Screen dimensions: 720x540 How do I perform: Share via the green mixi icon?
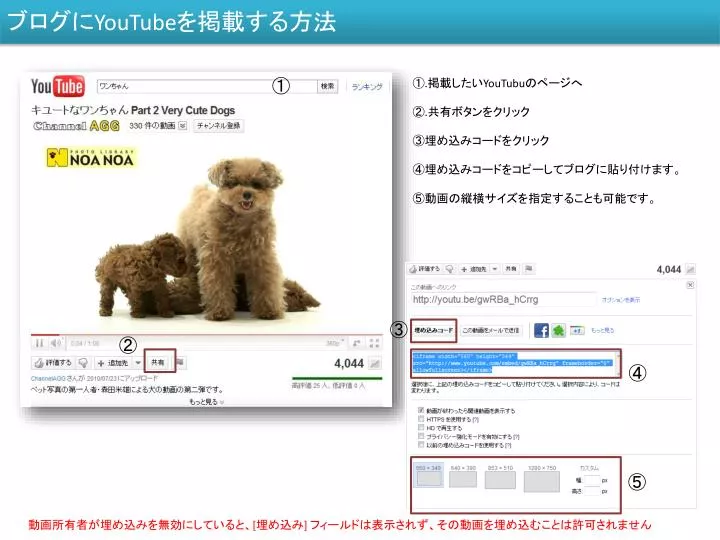pyautogui.click(x=558, y=330)
